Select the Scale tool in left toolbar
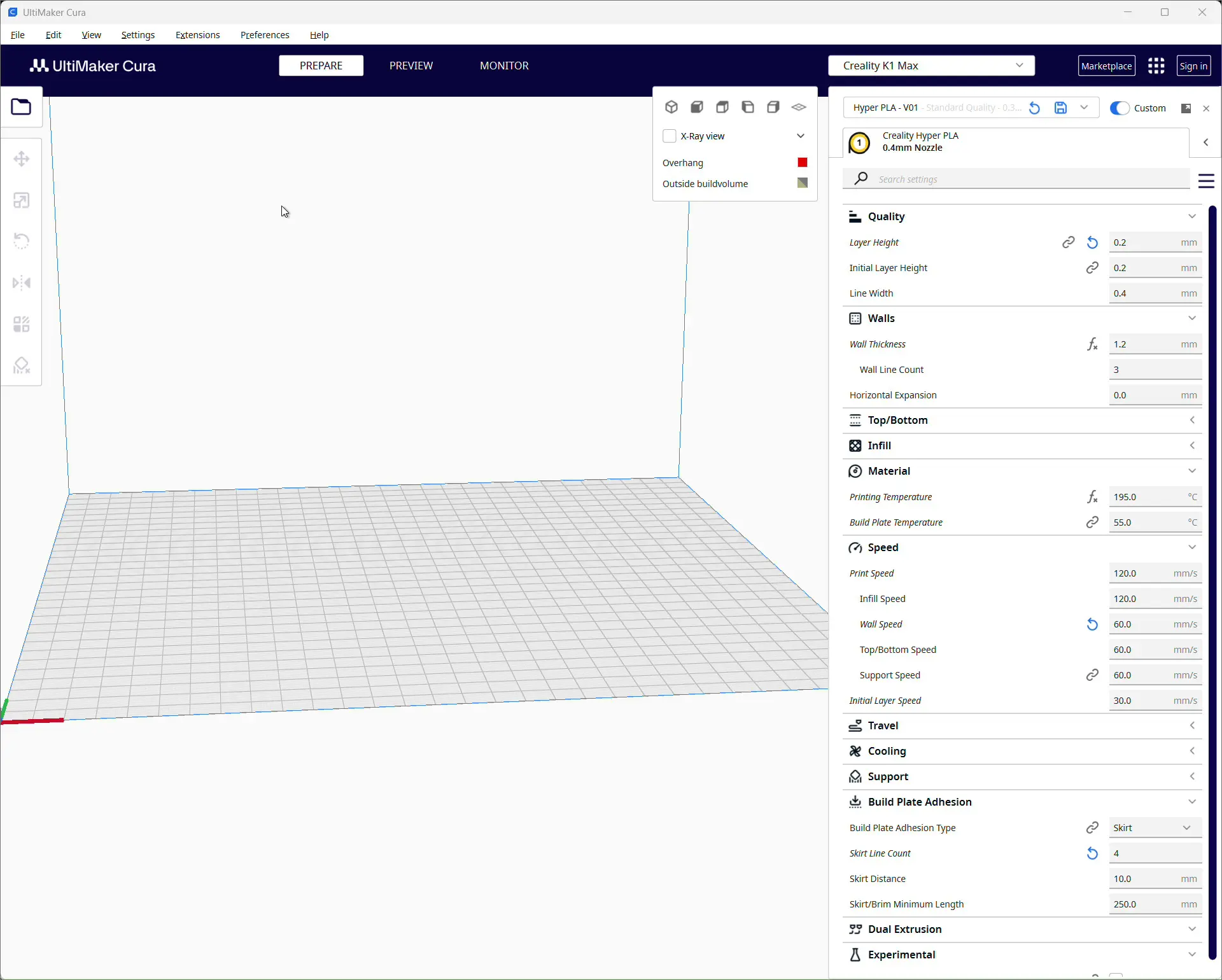The height and width of the screenshot is (980, 1222). pos(21,200)
